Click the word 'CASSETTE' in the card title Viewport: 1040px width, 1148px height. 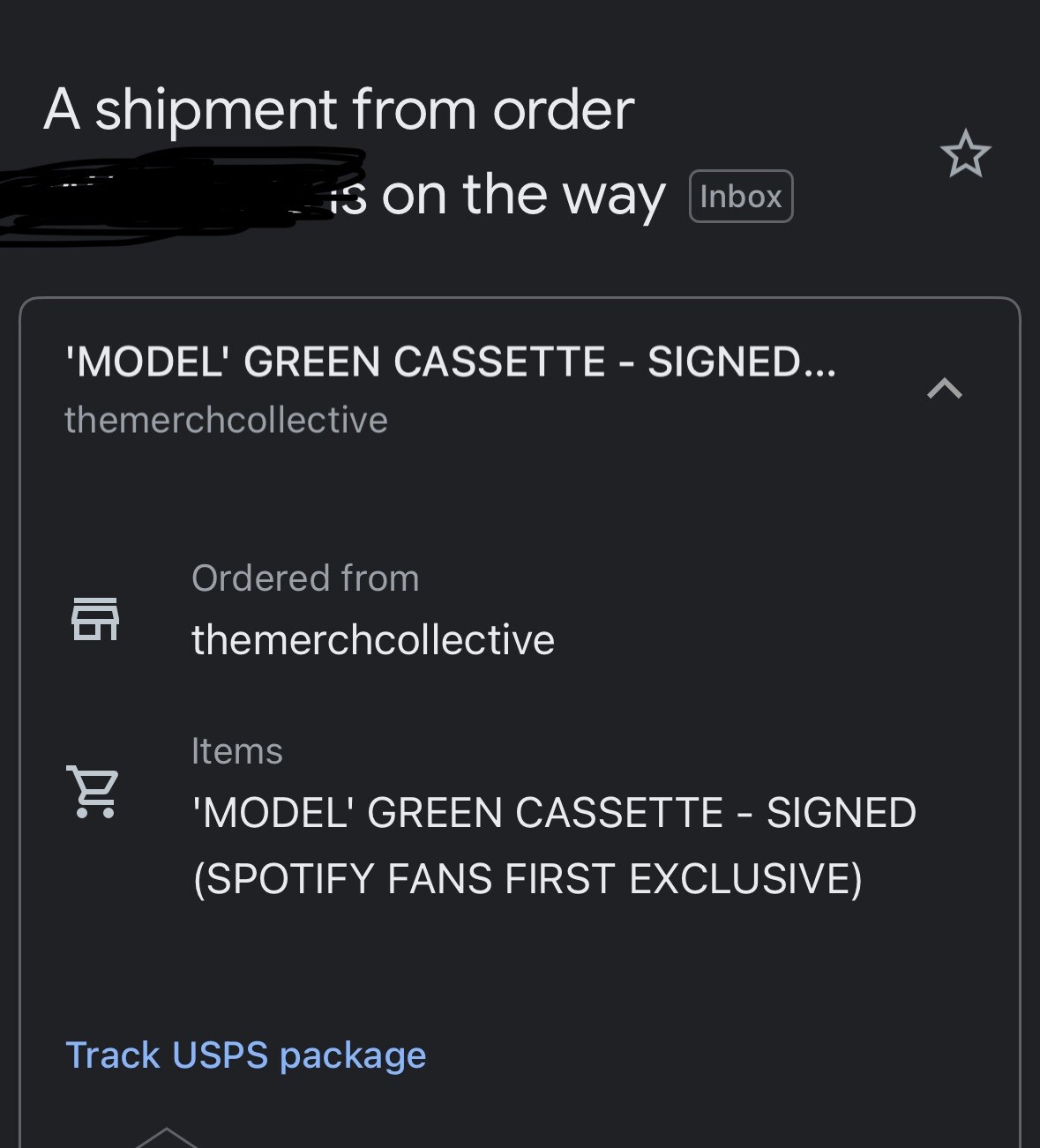500,362
